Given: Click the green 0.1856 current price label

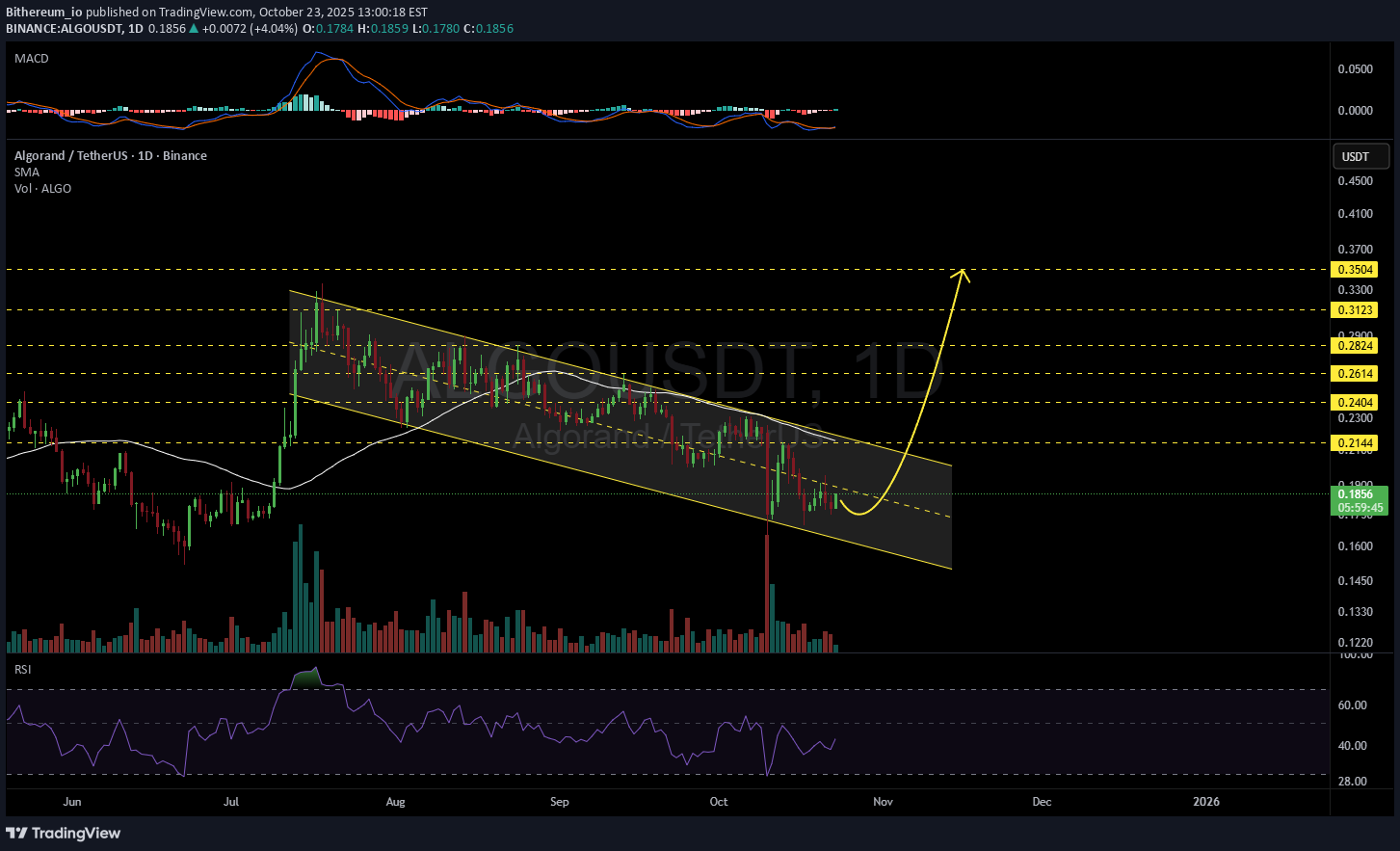Looking at the screenshot, I should click(x=1359, y=495).
